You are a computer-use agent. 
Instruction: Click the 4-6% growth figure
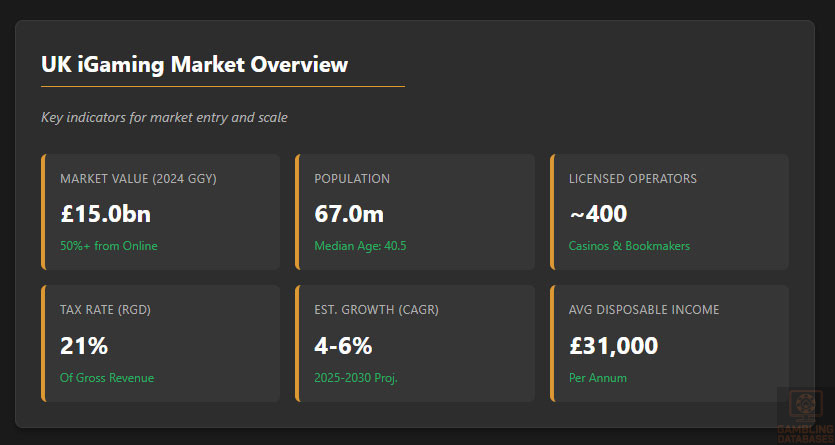coord(343,346)
